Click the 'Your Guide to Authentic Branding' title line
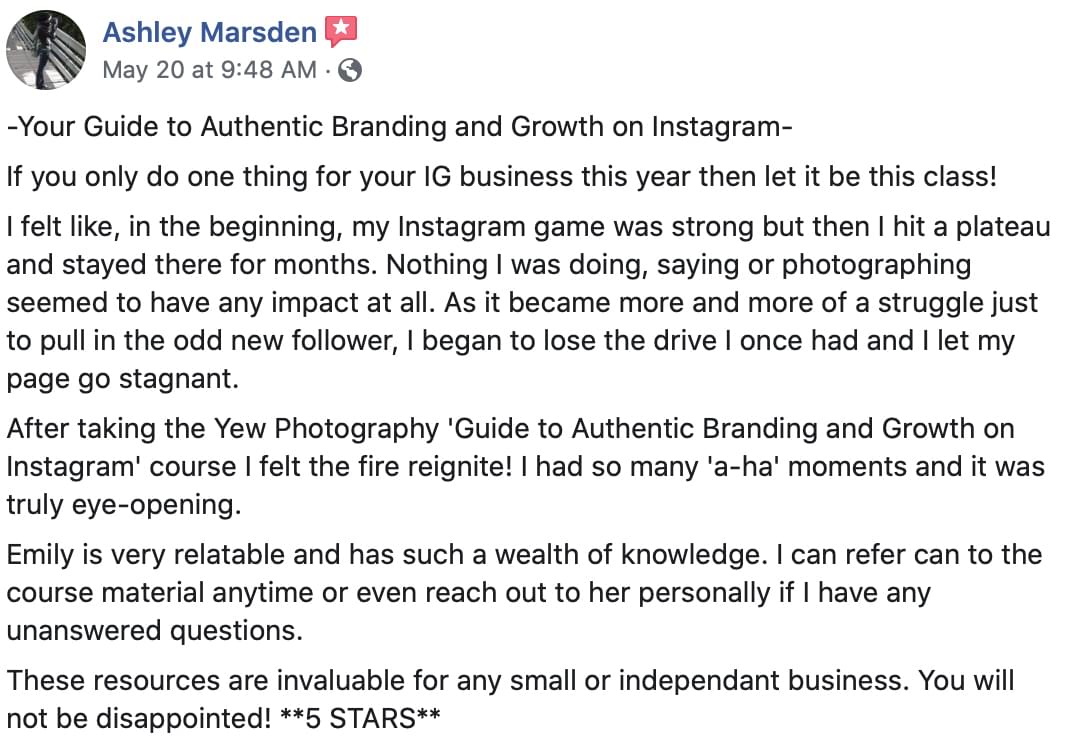Image resolution: width=1070 pixels, height=754 pixels. pos(399,127)
